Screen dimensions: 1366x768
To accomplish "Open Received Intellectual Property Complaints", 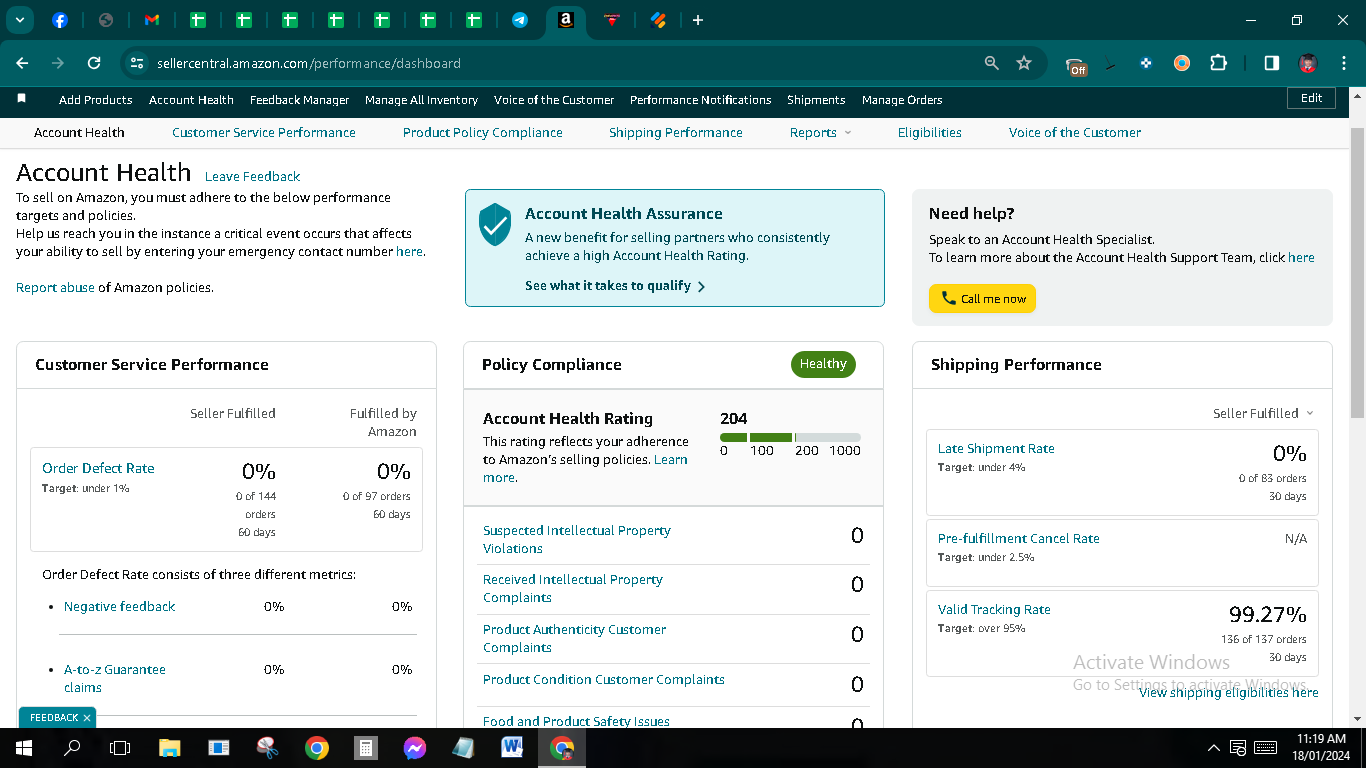I will [573, 588].
